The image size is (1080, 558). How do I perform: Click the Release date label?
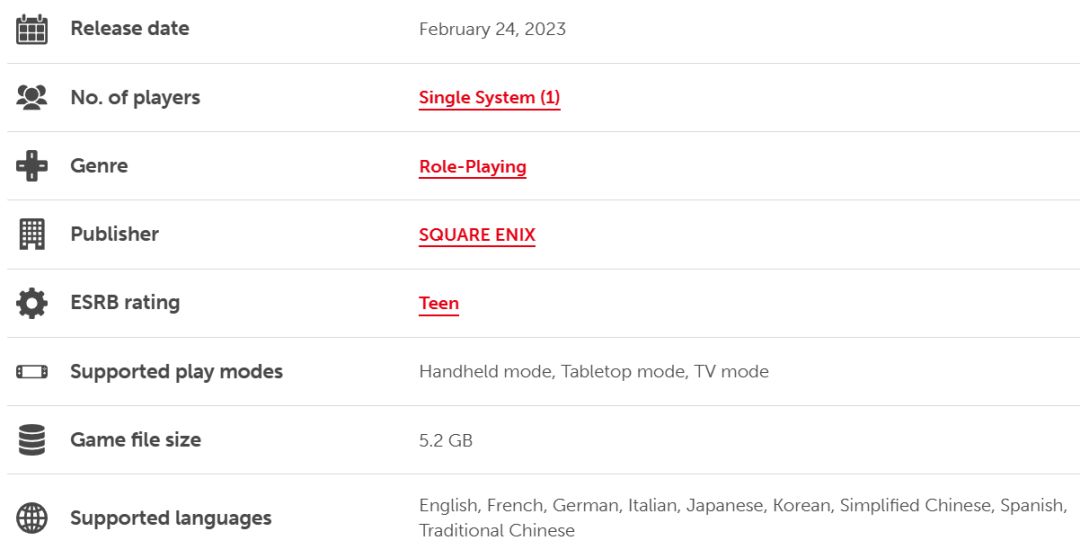[129, 29]
